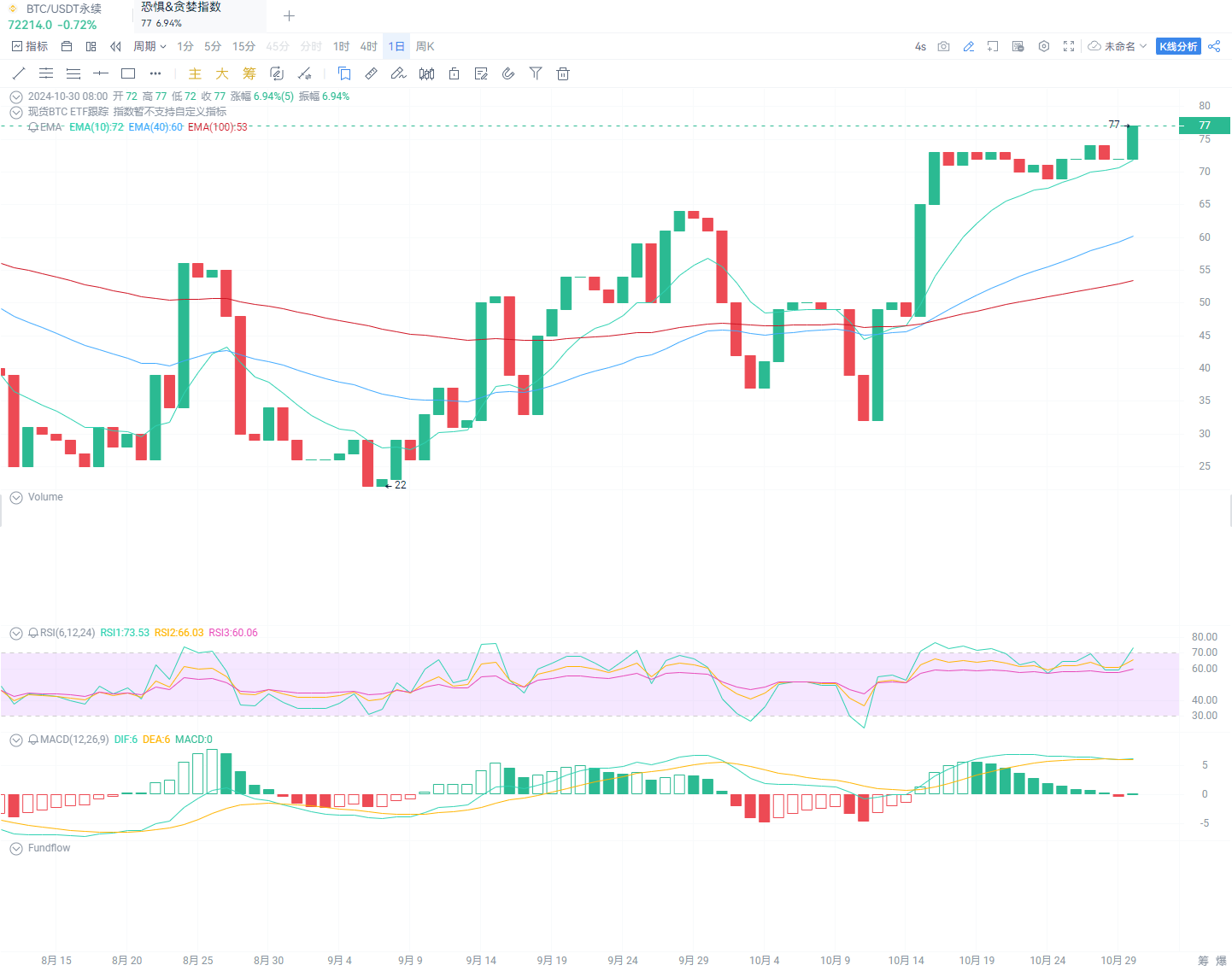Click the rewind replay icon
The image size is (1232, 971).
pyautogui.click(x=115, y=46)
